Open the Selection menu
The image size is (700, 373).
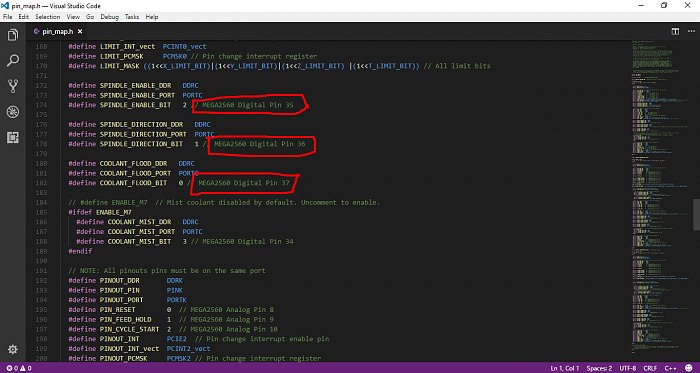click(x=47, y=17)
